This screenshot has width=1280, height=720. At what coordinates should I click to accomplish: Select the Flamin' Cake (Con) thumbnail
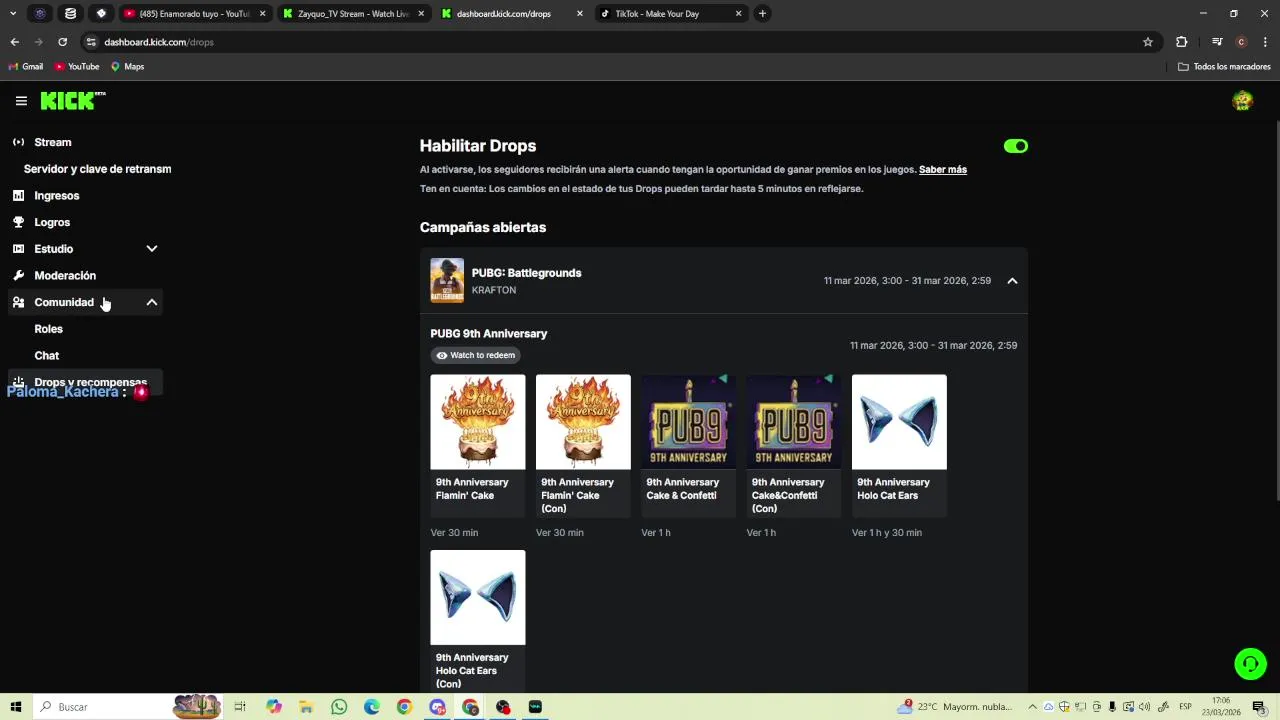coord(583,422)
